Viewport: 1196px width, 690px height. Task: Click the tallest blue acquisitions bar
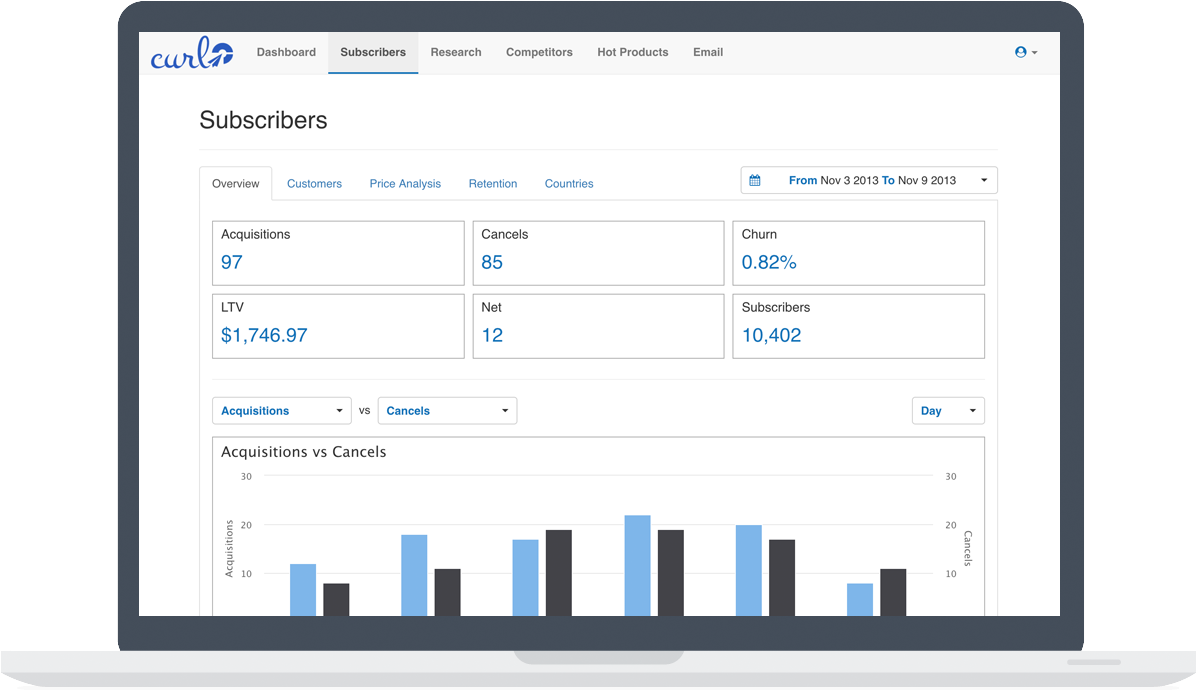[x=637, y=565]
